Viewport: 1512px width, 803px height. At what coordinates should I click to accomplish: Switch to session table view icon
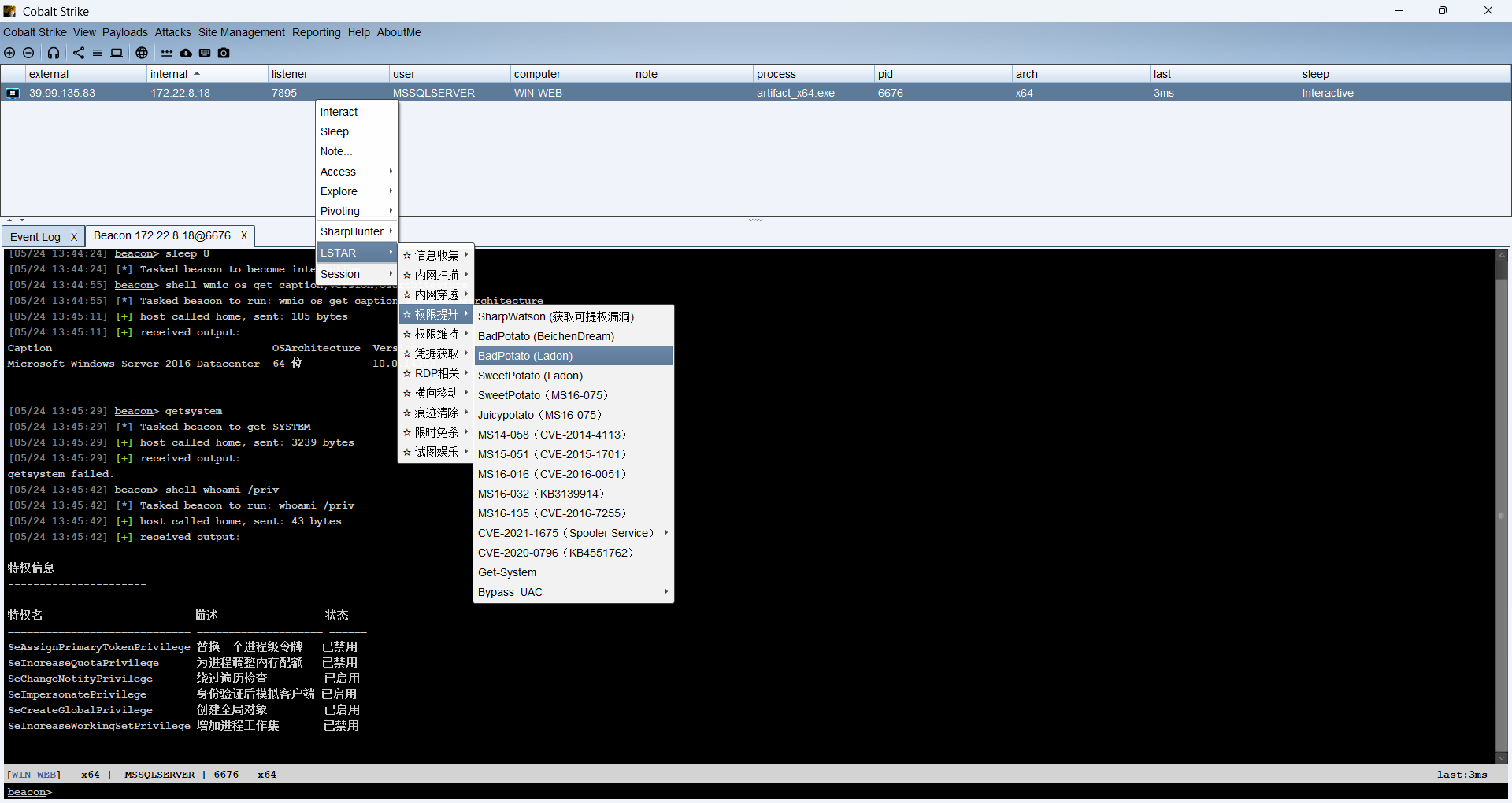98,53
